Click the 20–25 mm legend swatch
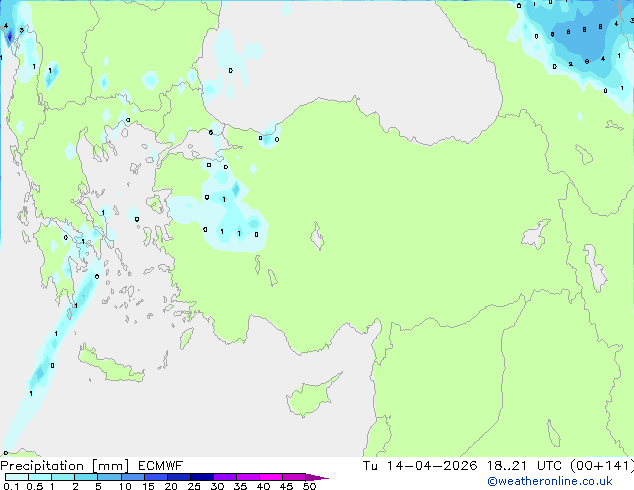The width and height of the screenshot is (634, 490). click(178, 477)
